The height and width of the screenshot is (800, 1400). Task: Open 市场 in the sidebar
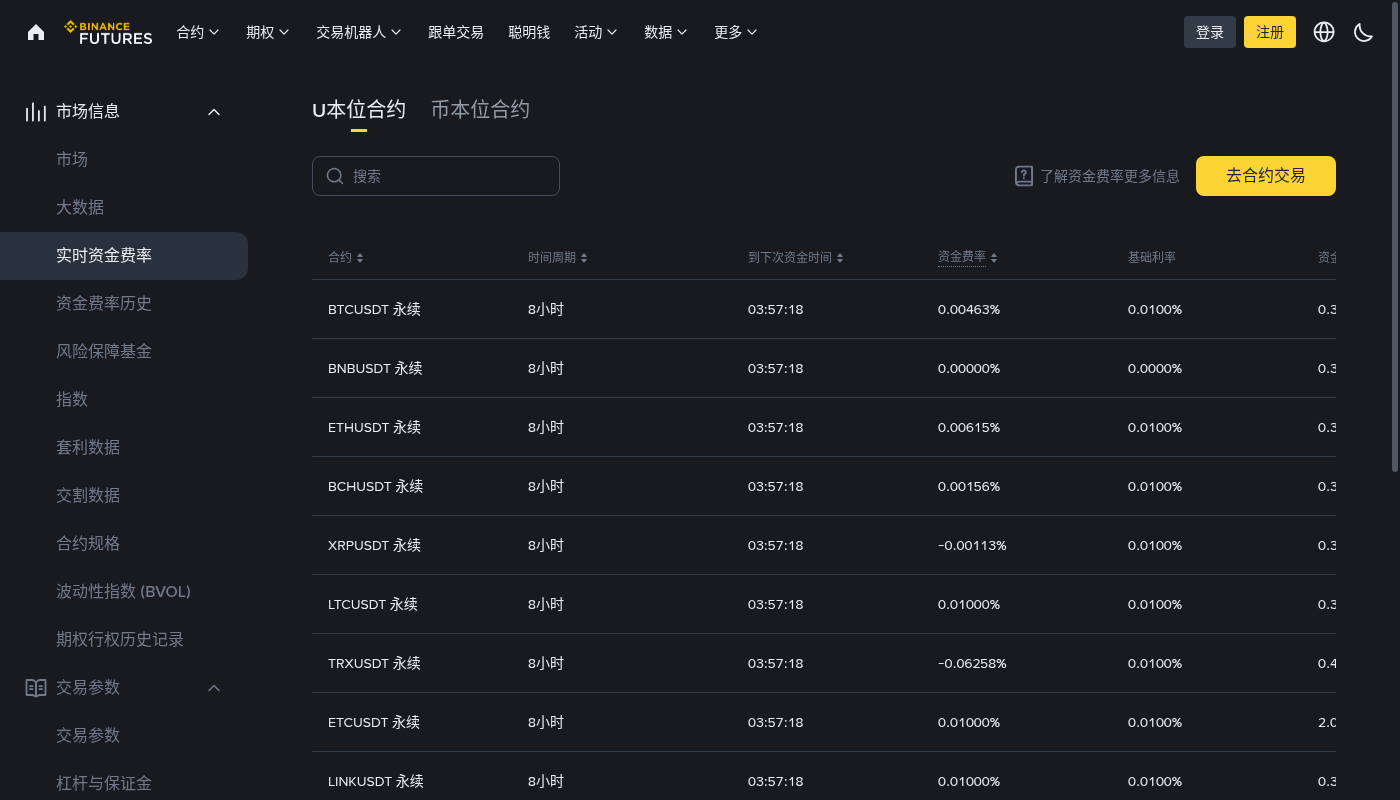72,160
